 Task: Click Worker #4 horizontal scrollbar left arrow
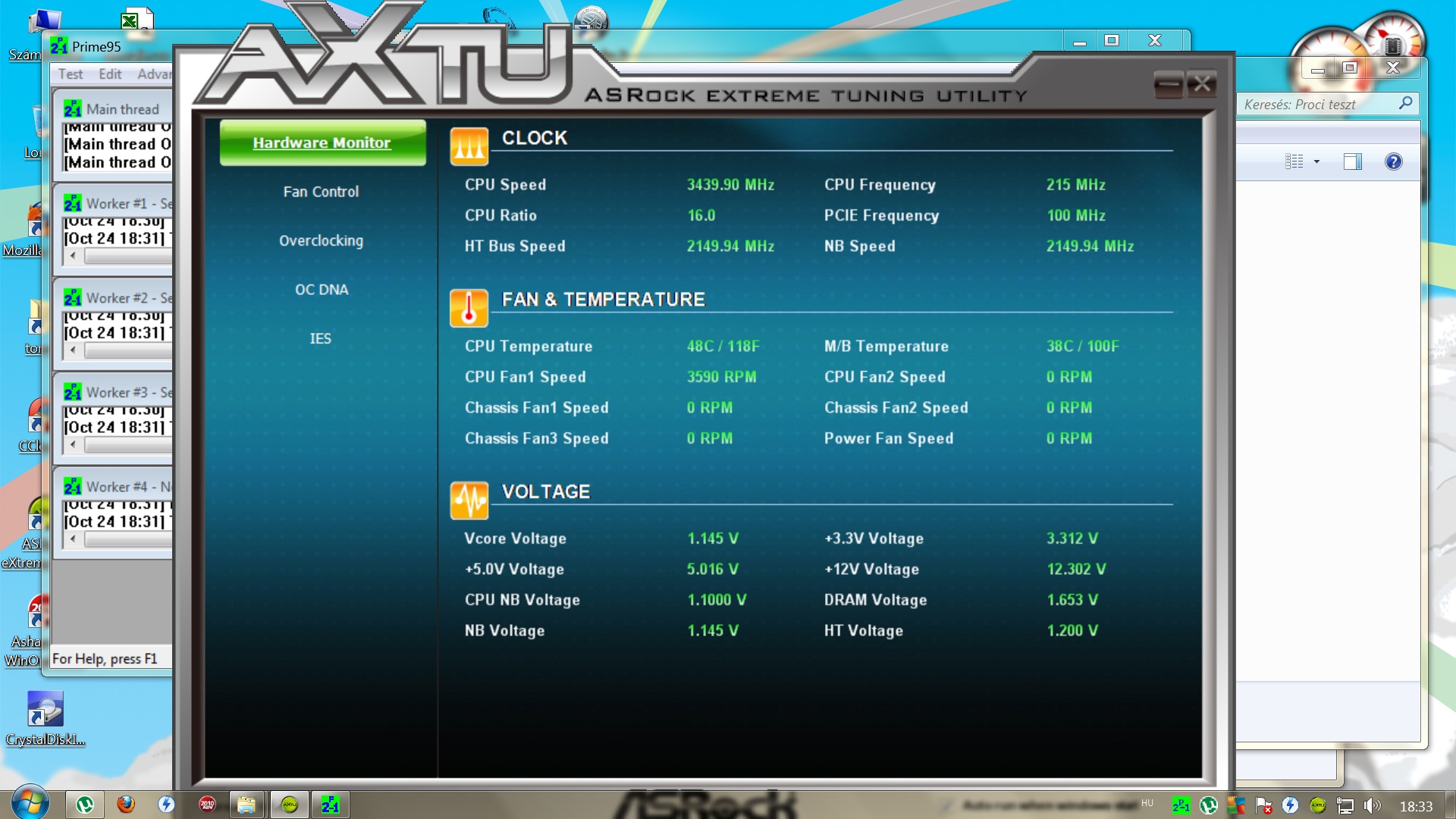(73, 539)
